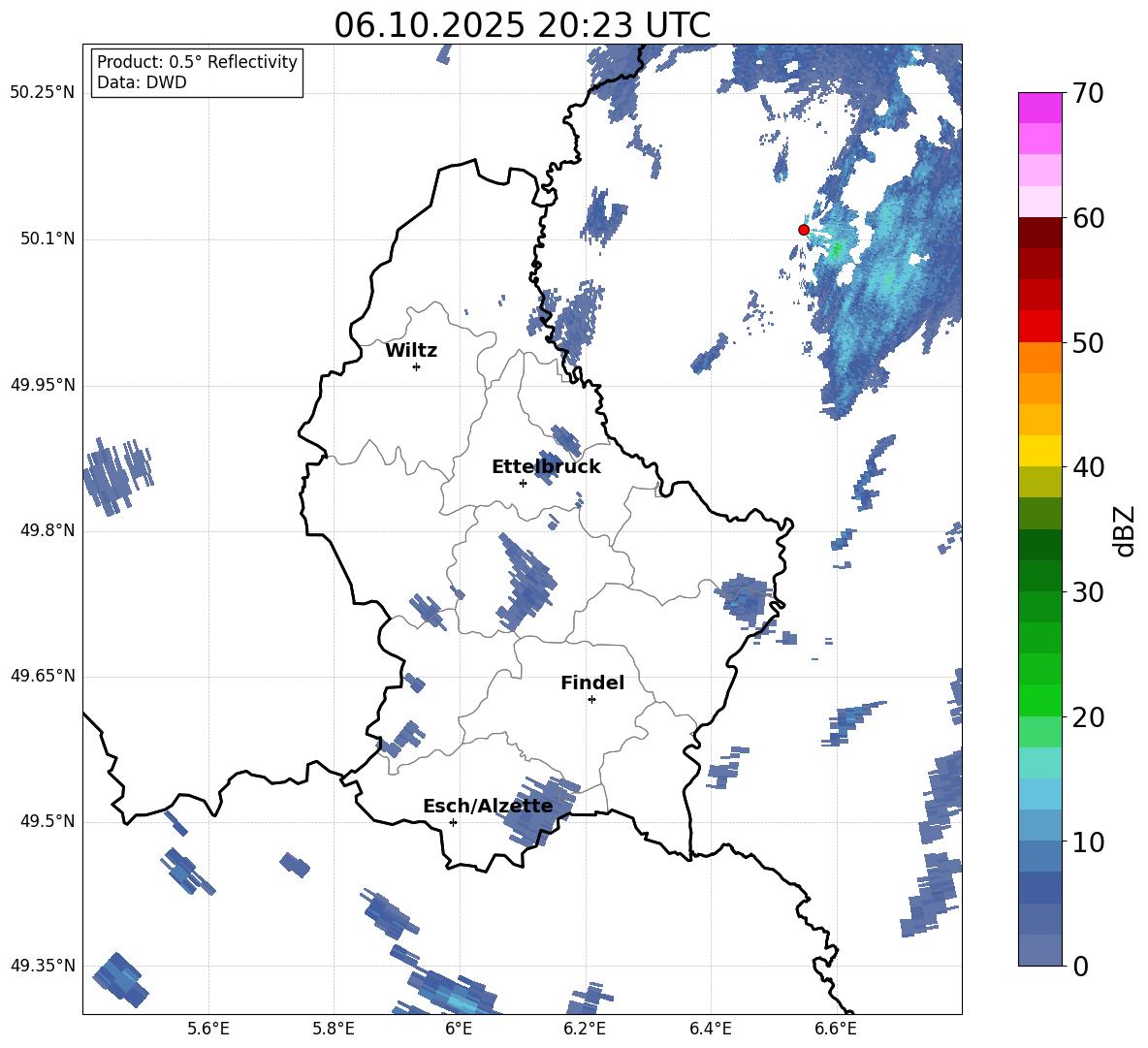Viewport: 1148px width, 1048px height.
Task: Click the 6.6°E longitude label
Action: pos(836,1029)
